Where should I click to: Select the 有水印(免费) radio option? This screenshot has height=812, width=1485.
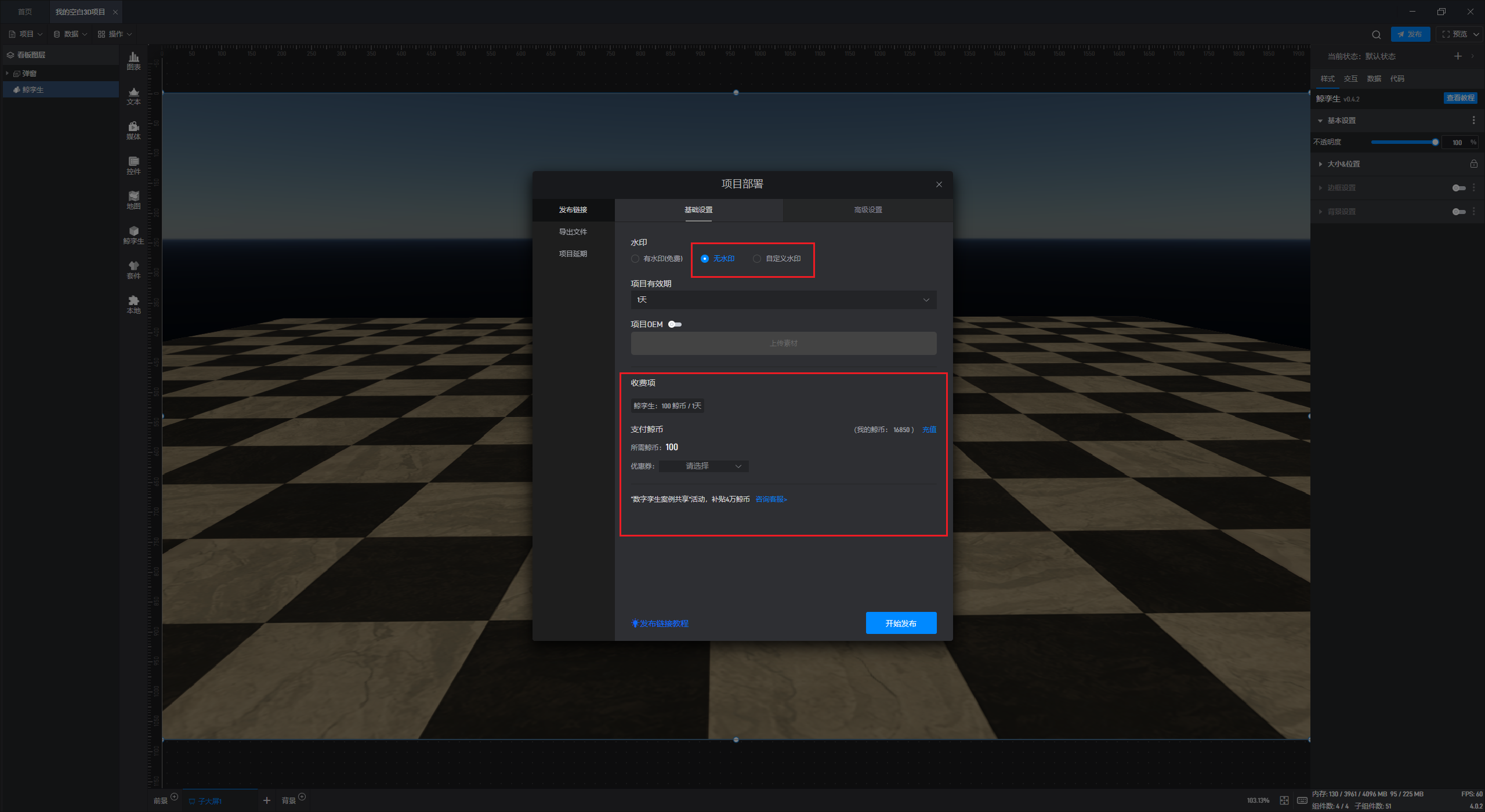(x=635, y=259)
